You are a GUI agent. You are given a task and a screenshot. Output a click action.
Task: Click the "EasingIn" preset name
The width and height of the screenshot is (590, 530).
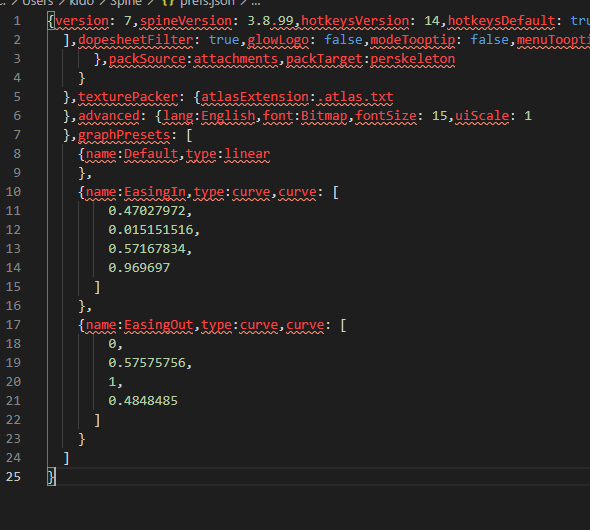[x=155, y=192]
